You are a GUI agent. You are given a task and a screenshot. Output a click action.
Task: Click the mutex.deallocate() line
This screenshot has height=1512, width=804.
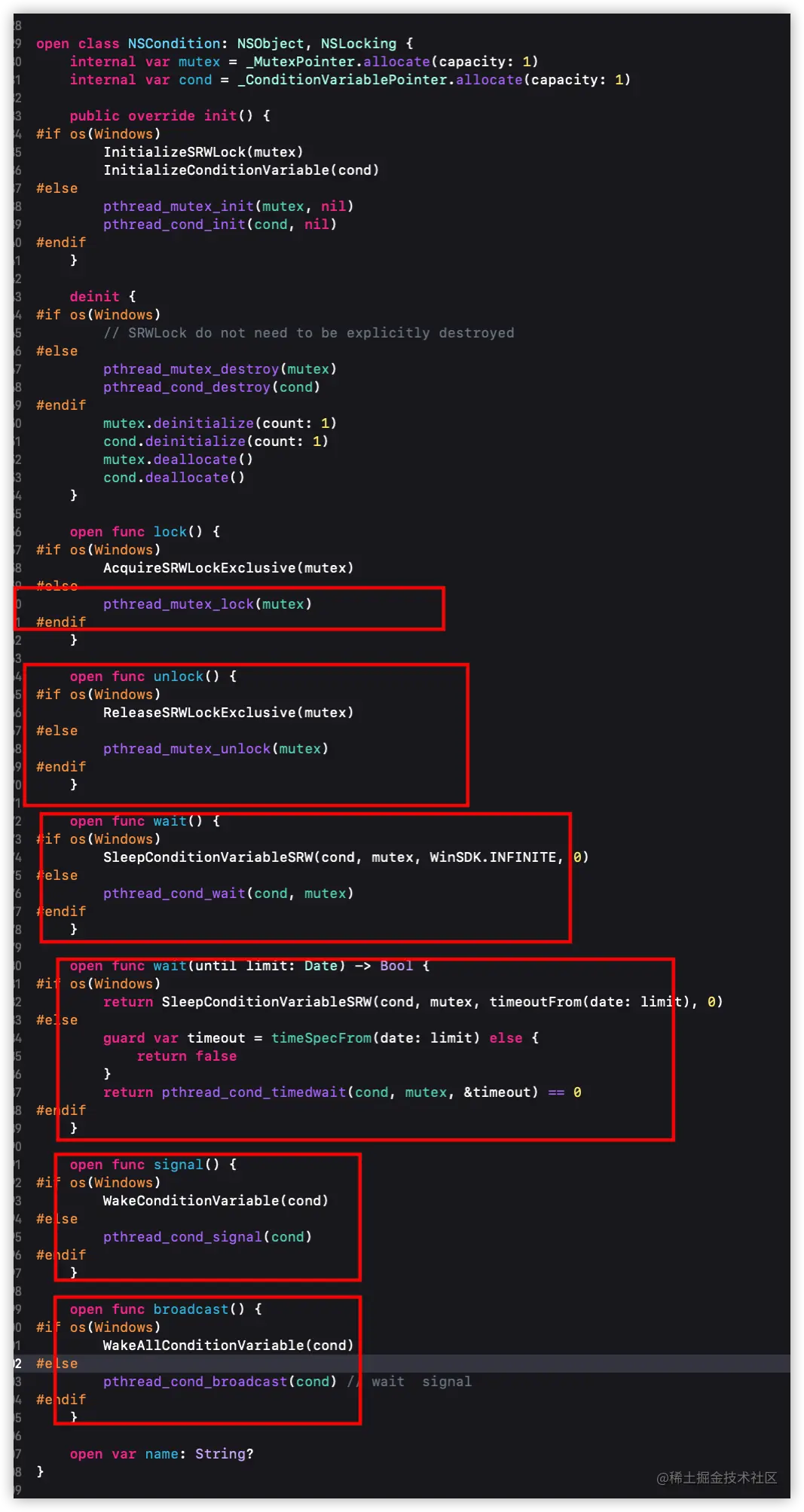178,460
